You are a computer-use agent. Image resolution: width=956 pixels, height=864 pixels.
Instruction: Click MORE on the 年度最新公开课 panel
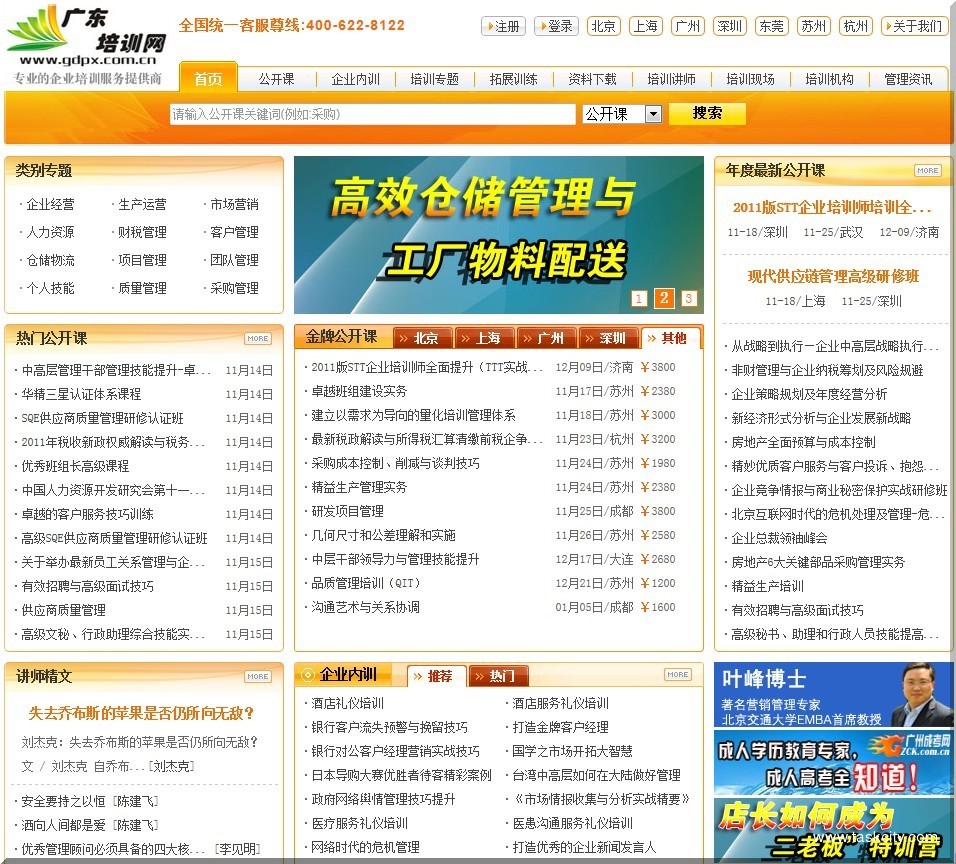(928, 170)
